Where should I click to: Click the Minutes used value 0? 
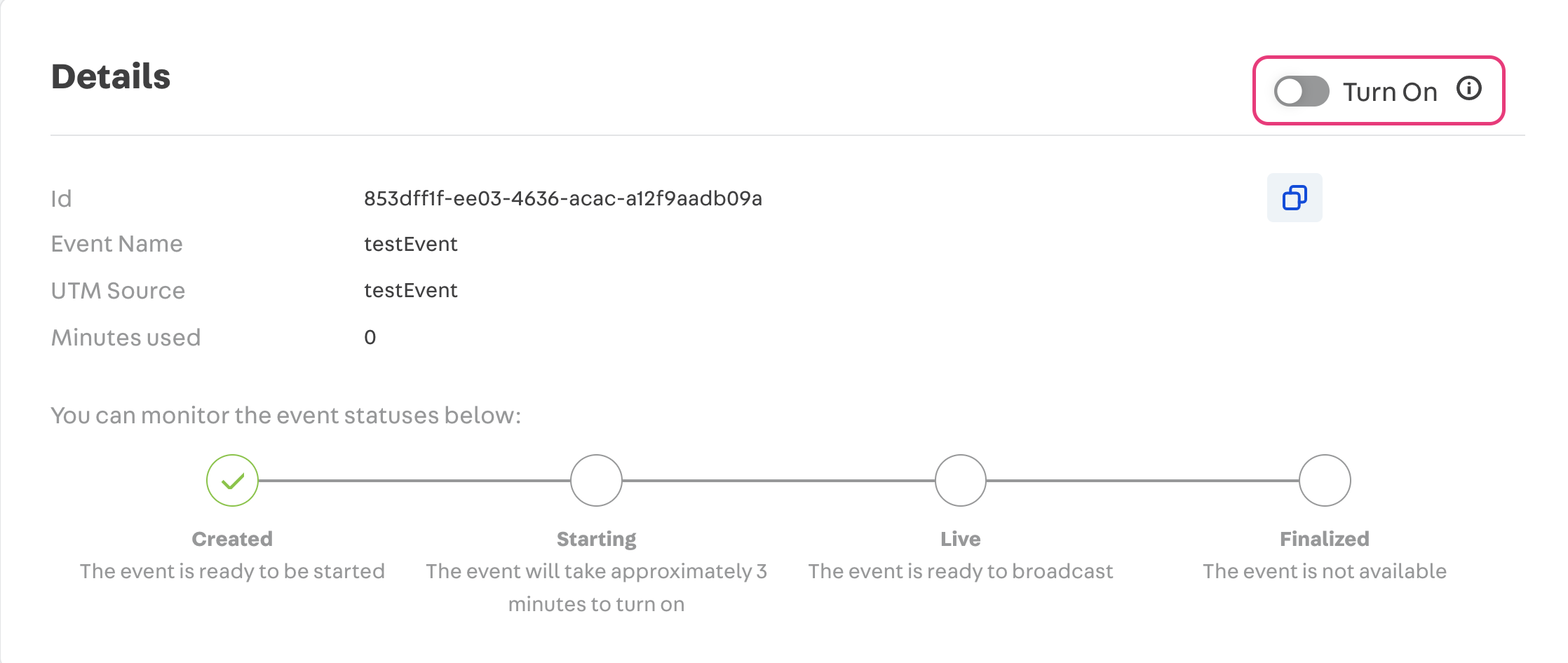tap(370, 338)
